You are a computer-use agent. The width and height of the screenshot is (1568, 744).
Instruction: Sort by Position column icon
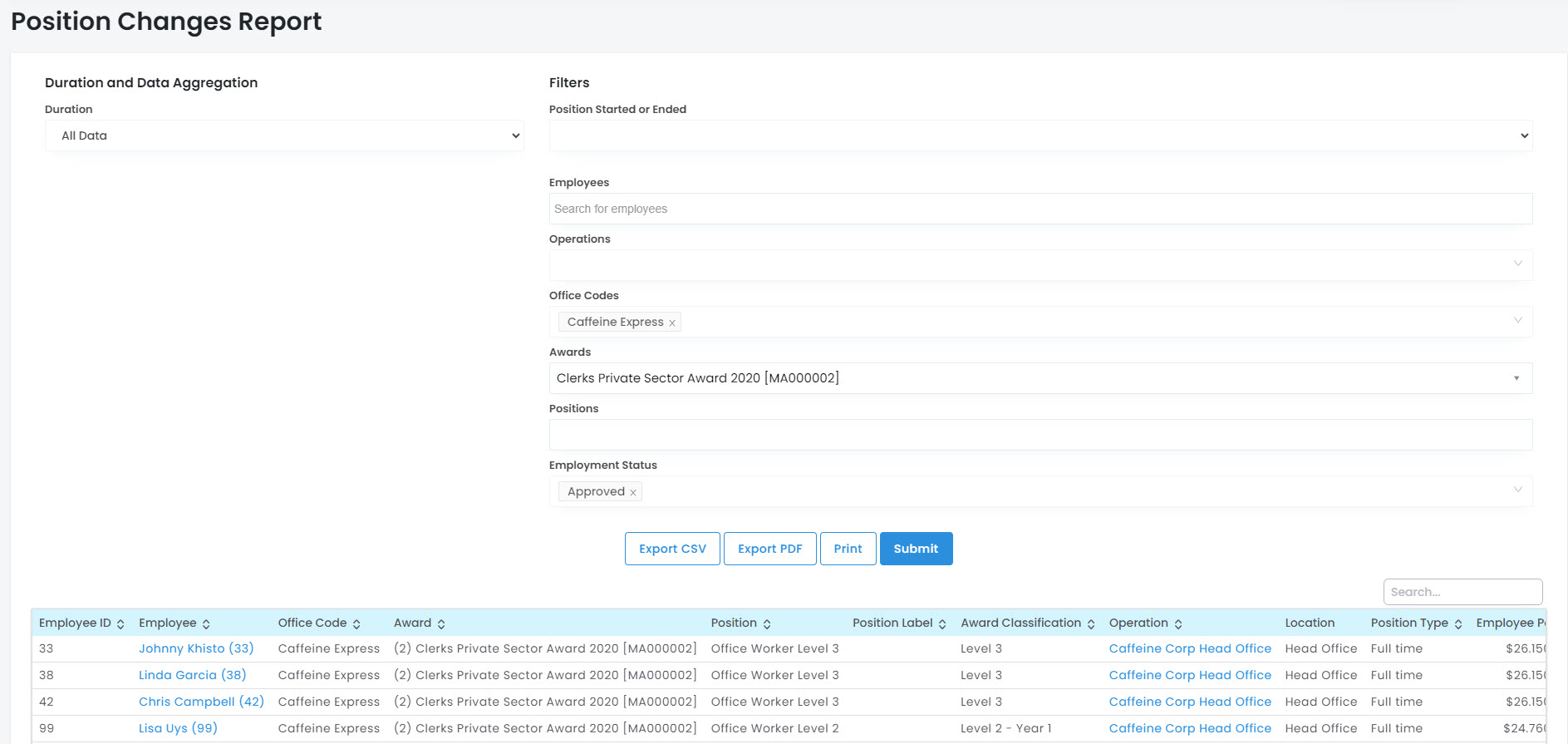(767, 624)
